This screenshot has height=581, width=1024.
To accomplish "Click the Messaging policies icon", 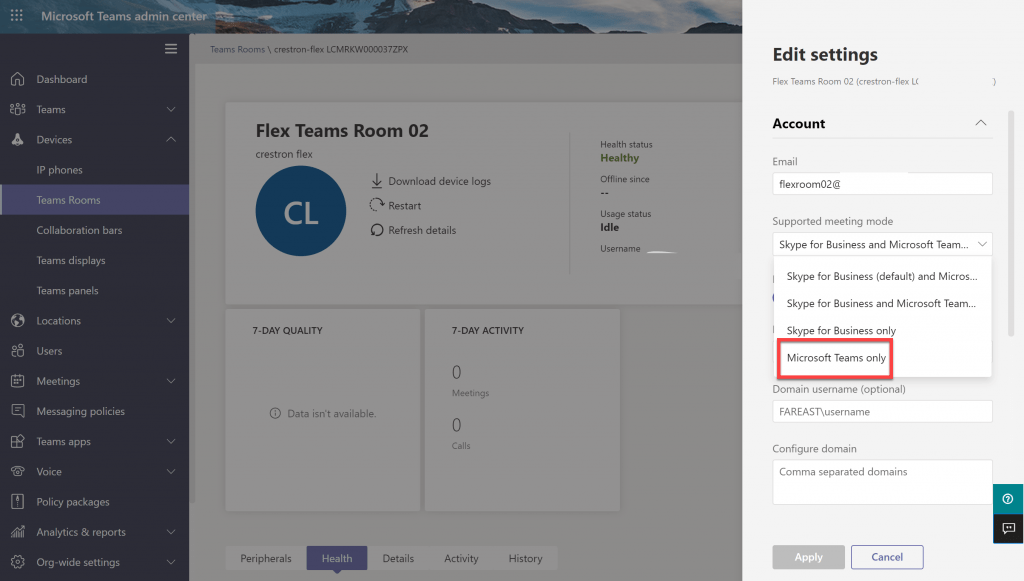I will (x=18, y=411).
